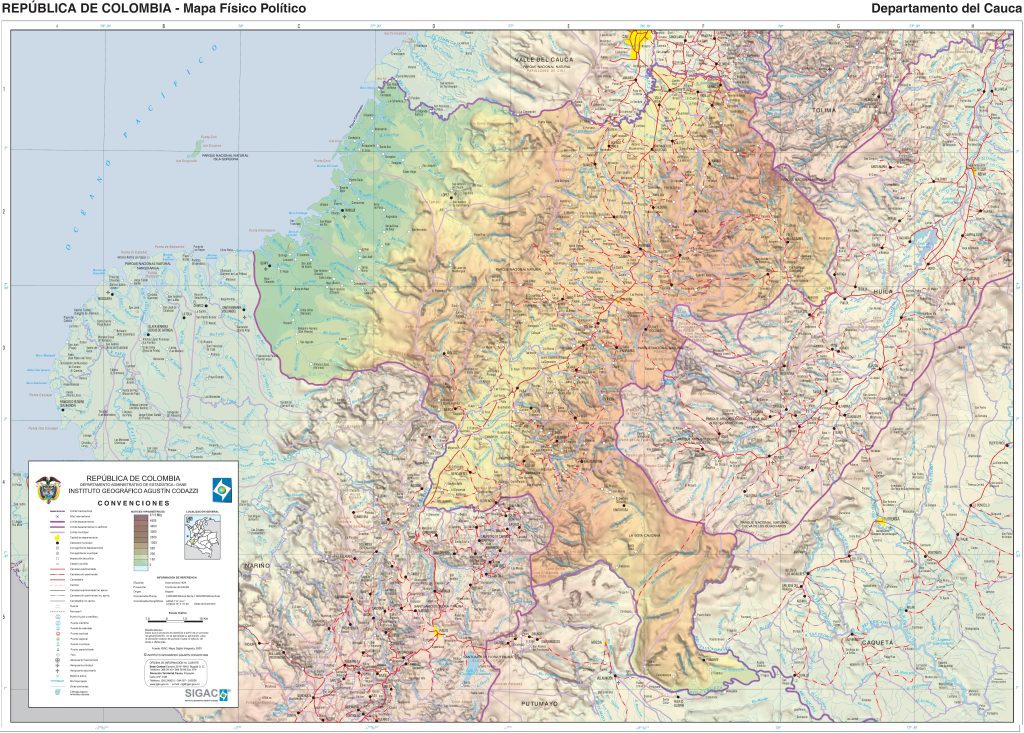Click the capital de departamento star symbol
This screenshot has width=1024, height=733.
[57, 537]
